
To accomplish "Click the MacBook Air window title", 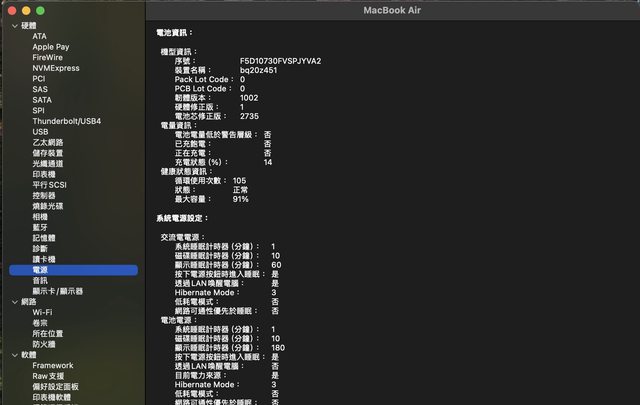I will [x=394, y=9].
